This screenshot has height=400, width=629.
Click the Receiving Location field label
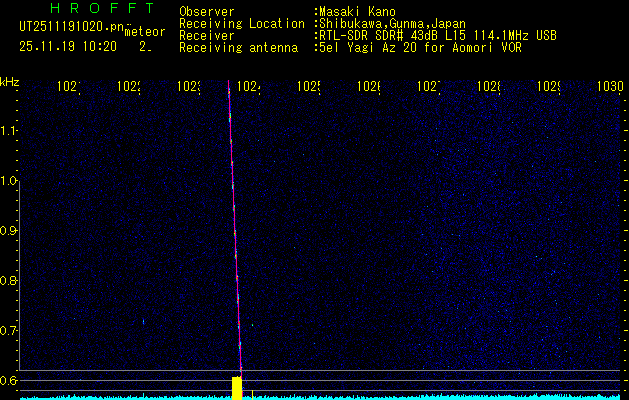pos(241,23)
